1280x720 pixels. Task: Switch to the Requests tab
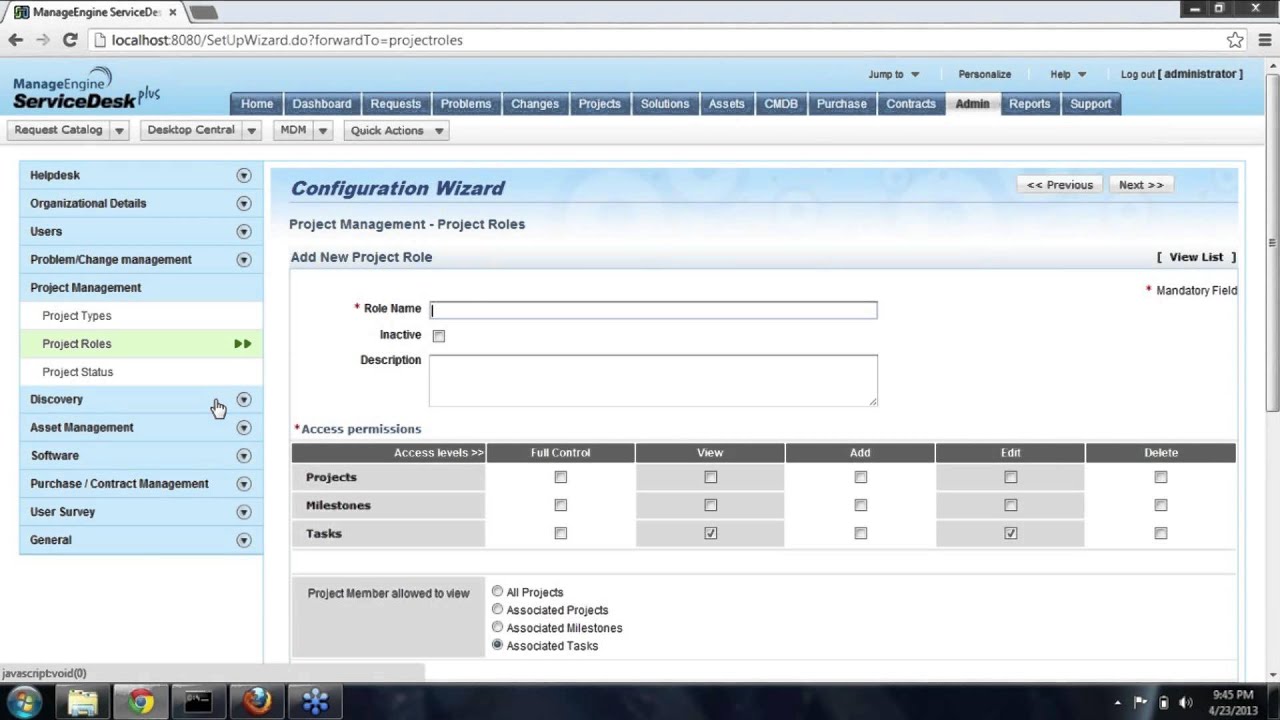[396, 104]
